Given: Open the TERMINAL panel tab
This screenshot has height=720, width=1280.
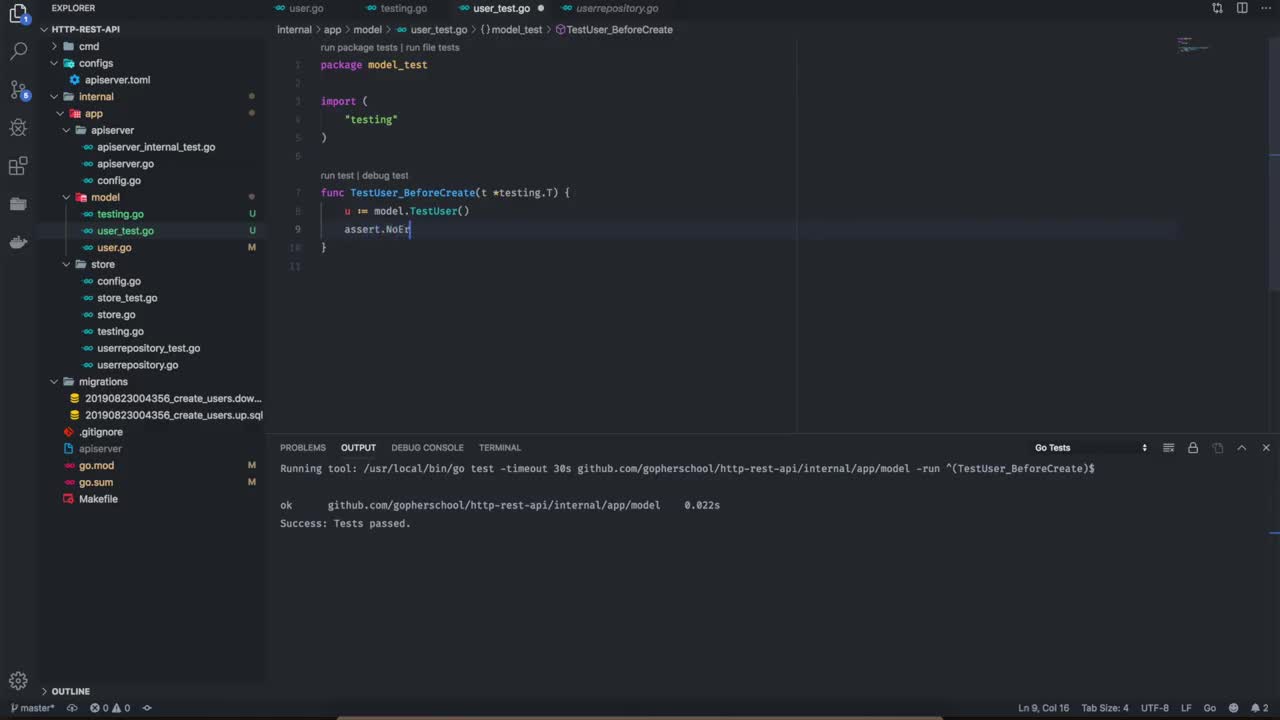Looking at the screenshot, I should [x=499, y=448].
